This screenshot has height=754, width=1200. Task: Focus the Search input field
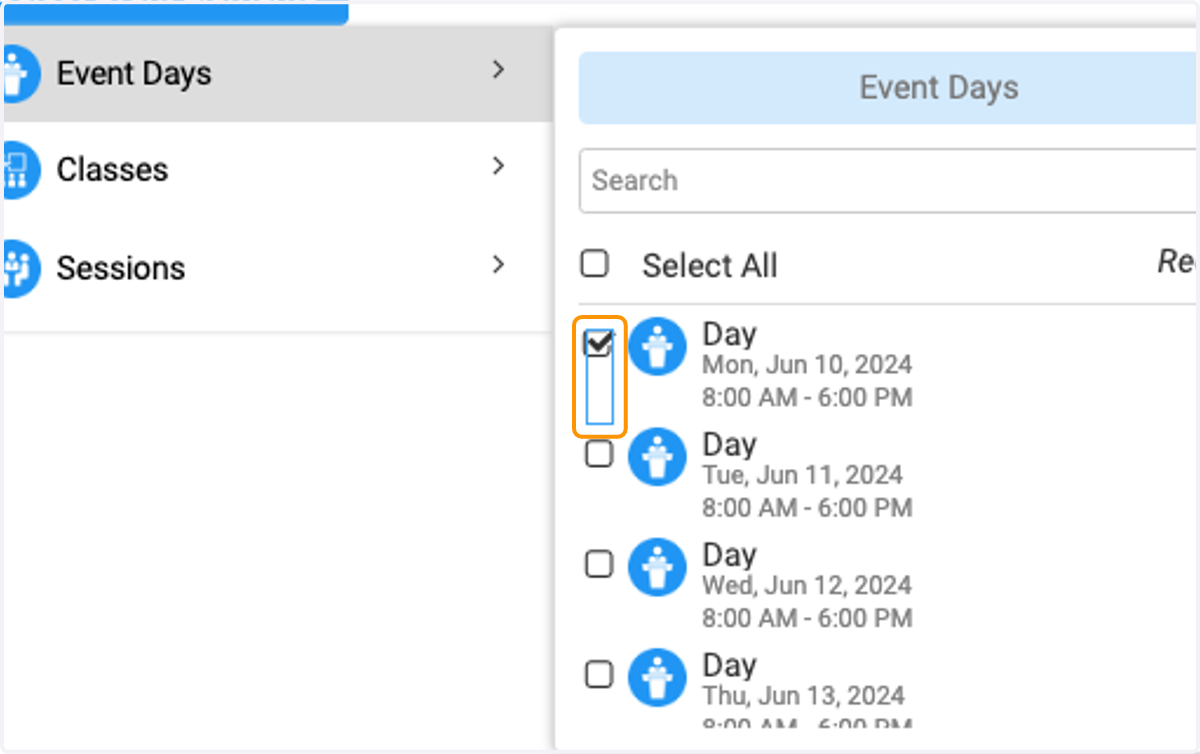pyautogui.click(x=889, y=181)
